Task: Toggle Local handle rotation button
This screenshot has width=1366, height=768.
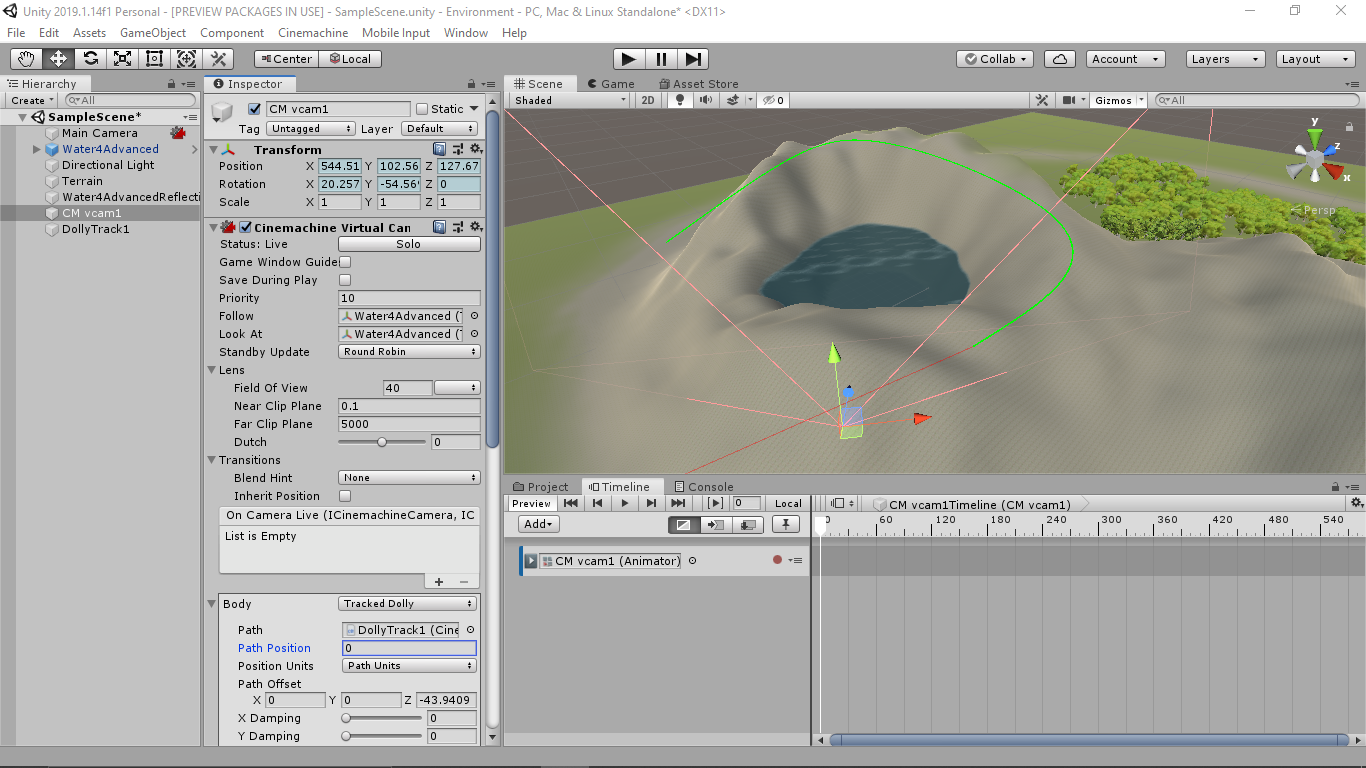Action: coord(350,59)
